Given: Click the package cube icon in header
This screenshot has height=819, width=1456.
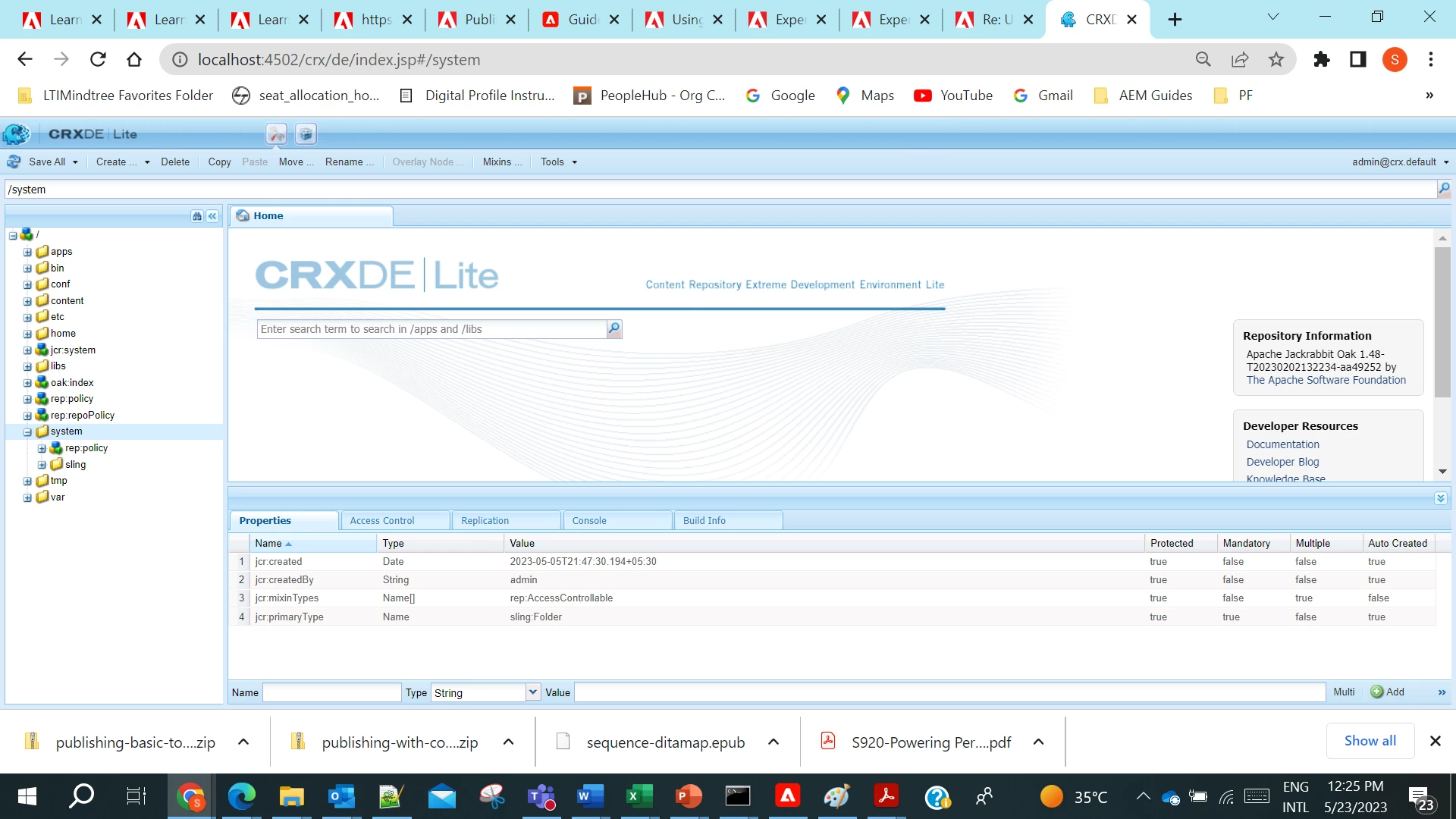Looking at the screenshot, I should pyautogui.click(x=306, y=134).
